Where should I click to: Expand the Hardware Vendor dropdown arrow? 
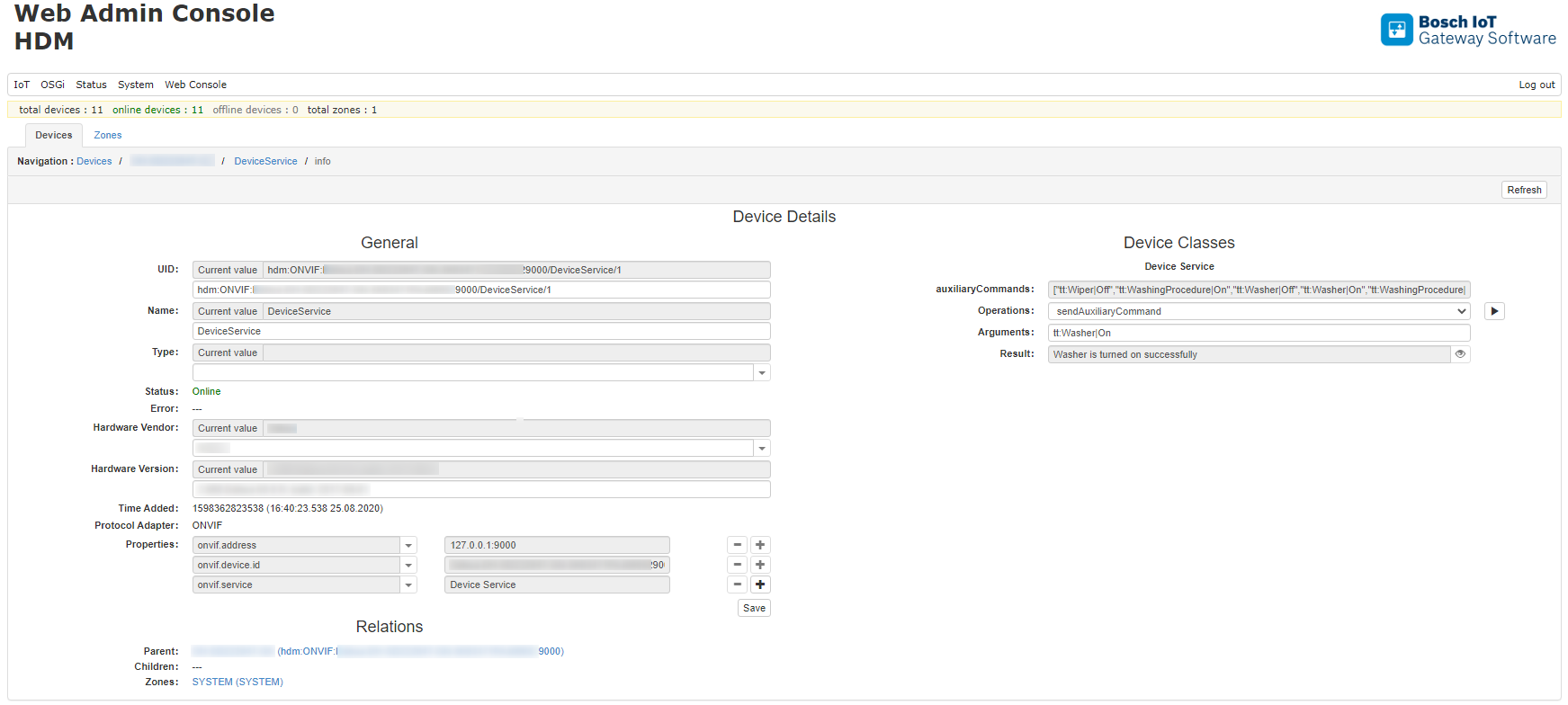point(762,448)
